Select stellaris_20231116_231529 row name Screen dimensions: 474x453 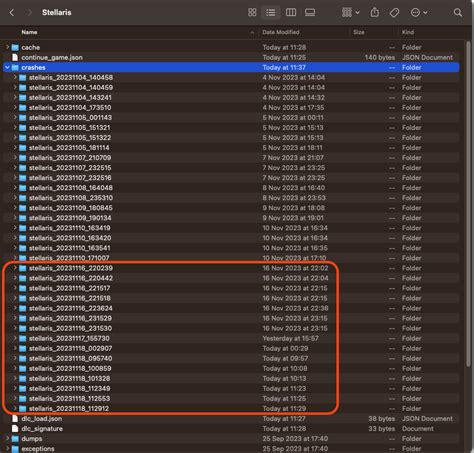(70, 318)
